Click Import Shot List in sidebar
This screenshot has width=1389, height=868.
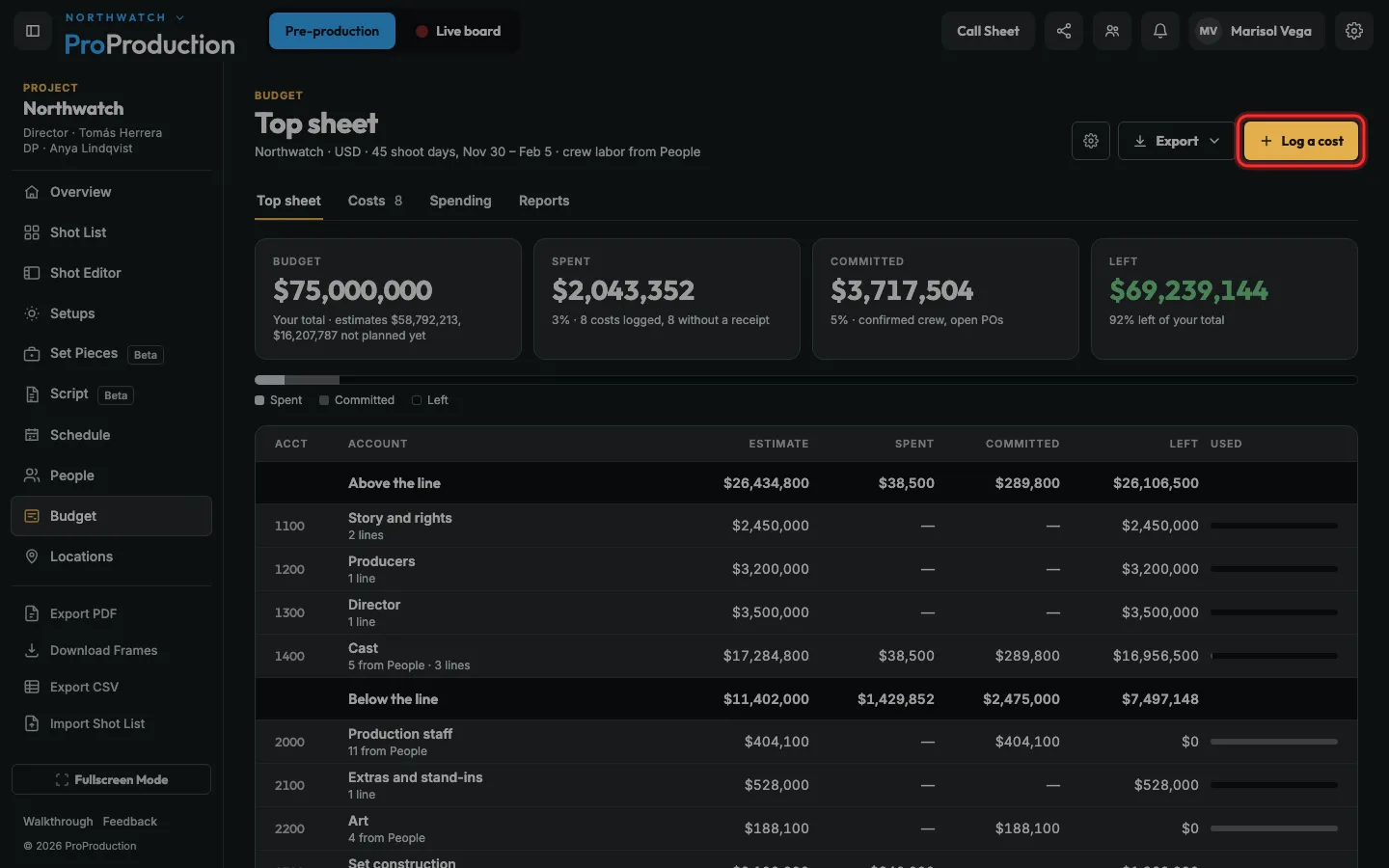tap(112, 723)
